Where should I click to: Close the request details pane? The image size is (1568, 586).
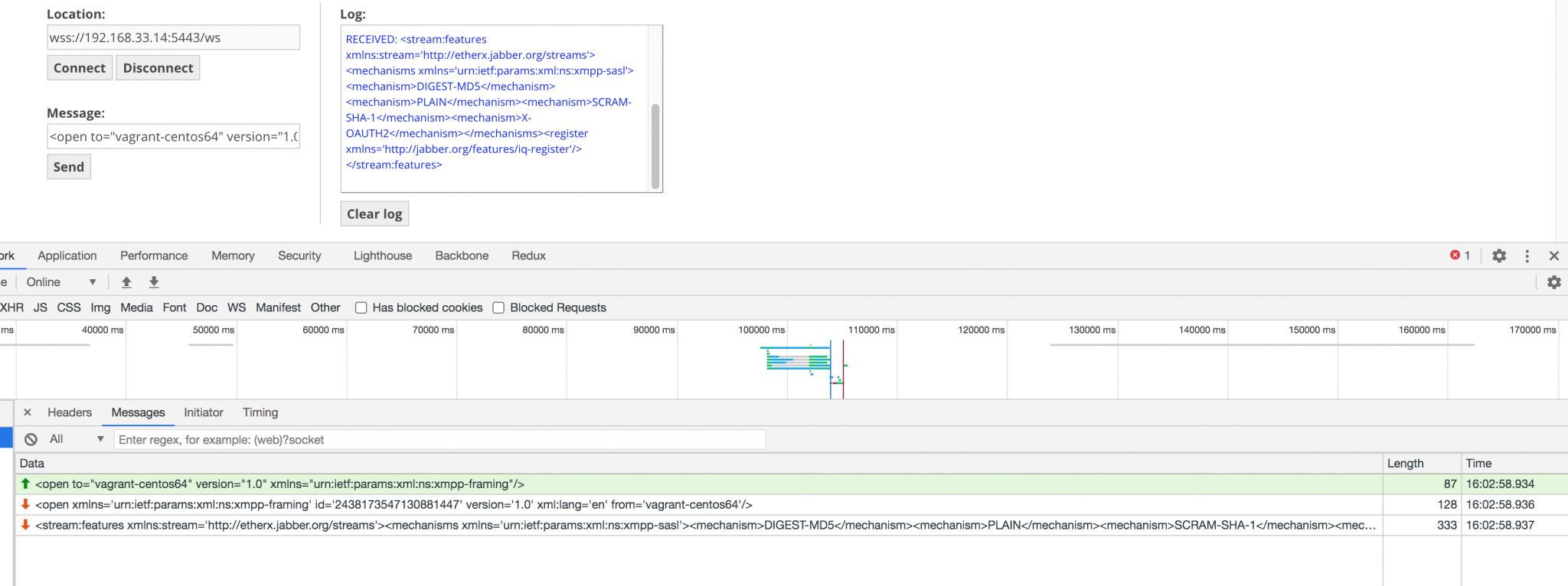pyautogui.click(x=28, y=412)
